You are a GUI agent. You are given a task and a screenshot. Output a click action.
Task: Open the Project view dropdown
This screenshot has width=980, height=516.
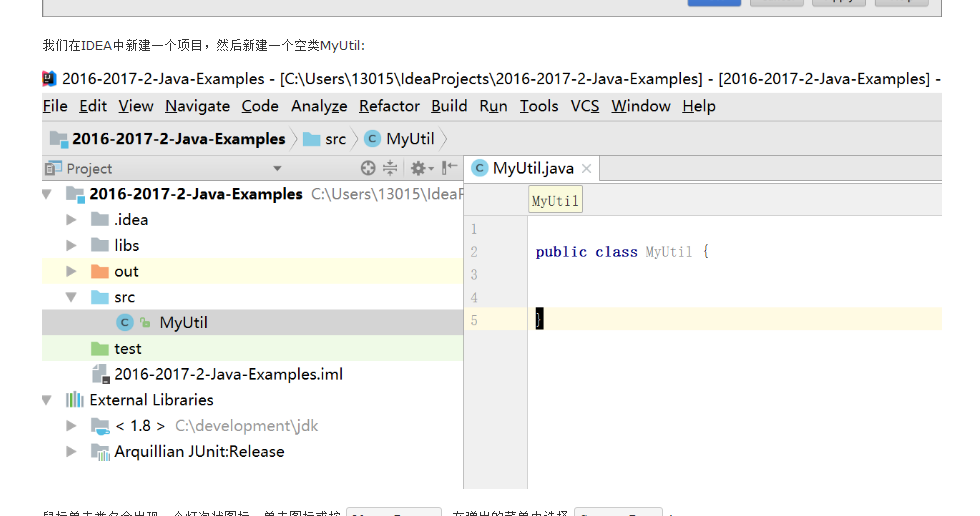point(277,169)
